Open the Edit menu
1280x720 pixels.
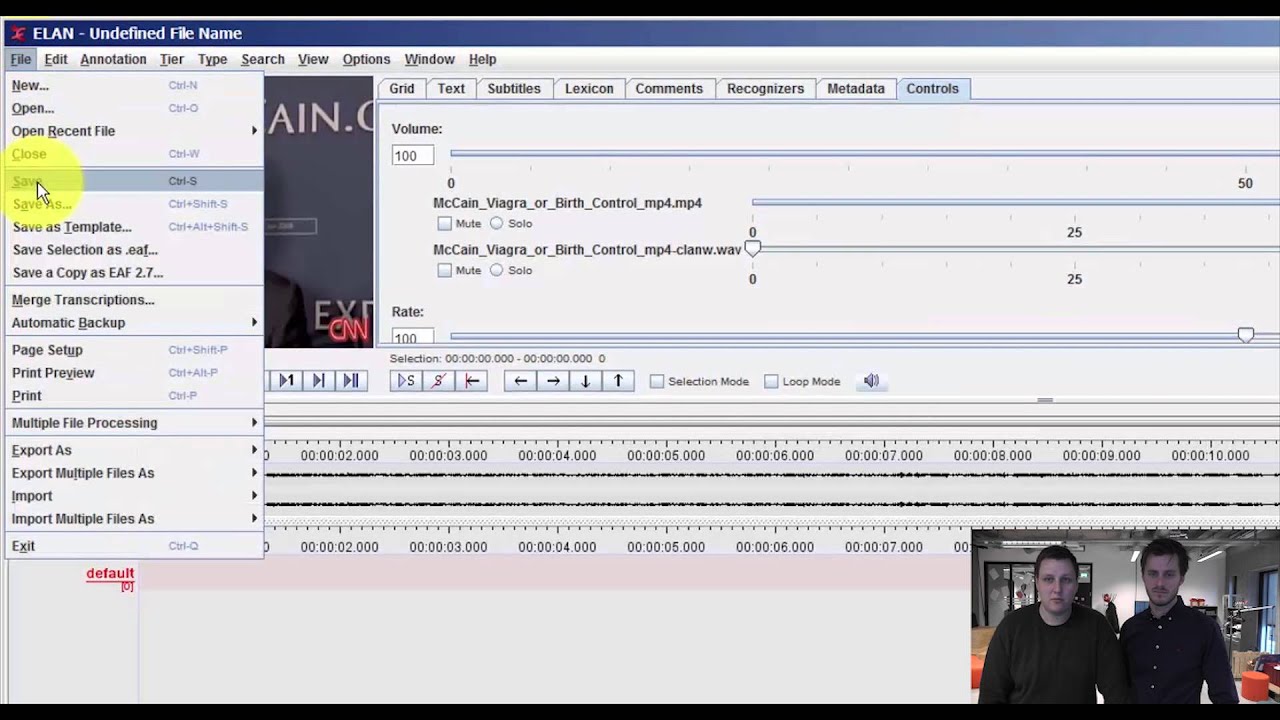click(x=56, y=59)
